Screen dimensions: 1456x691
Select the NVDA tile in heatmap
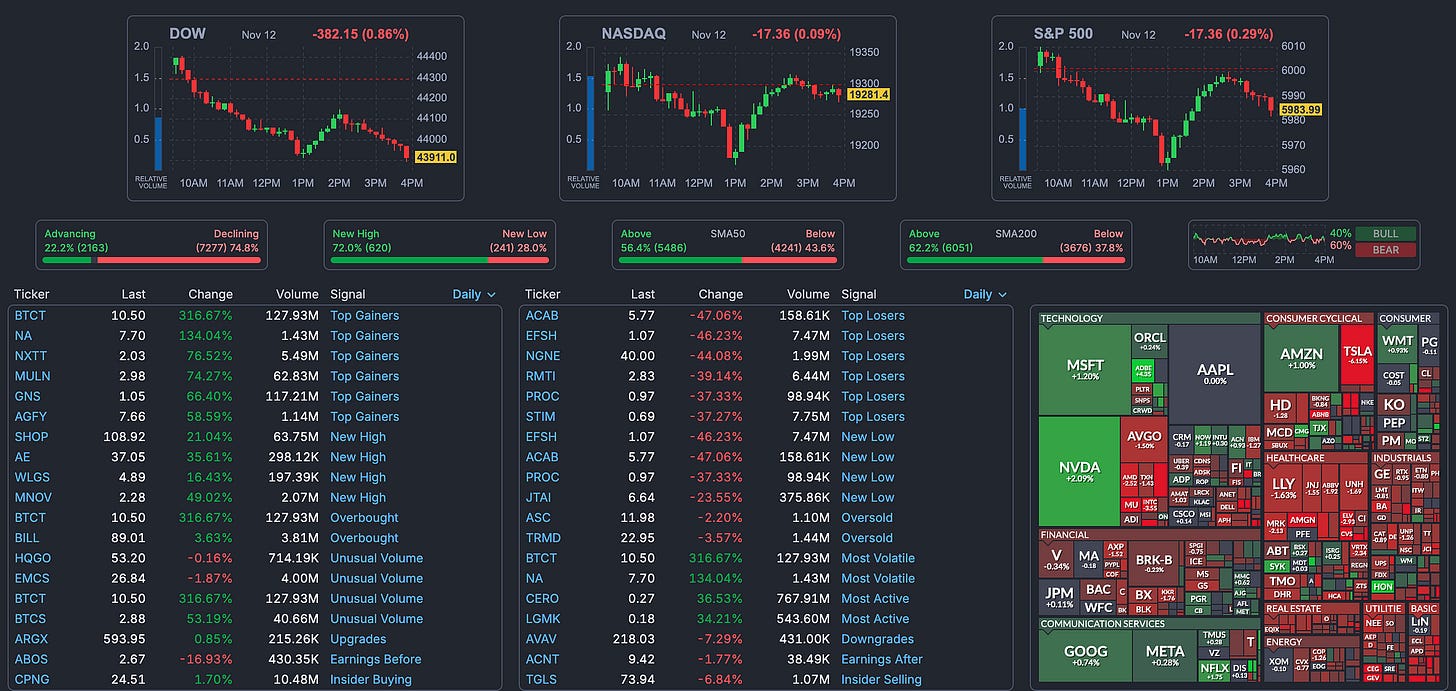click(1079, 471)
